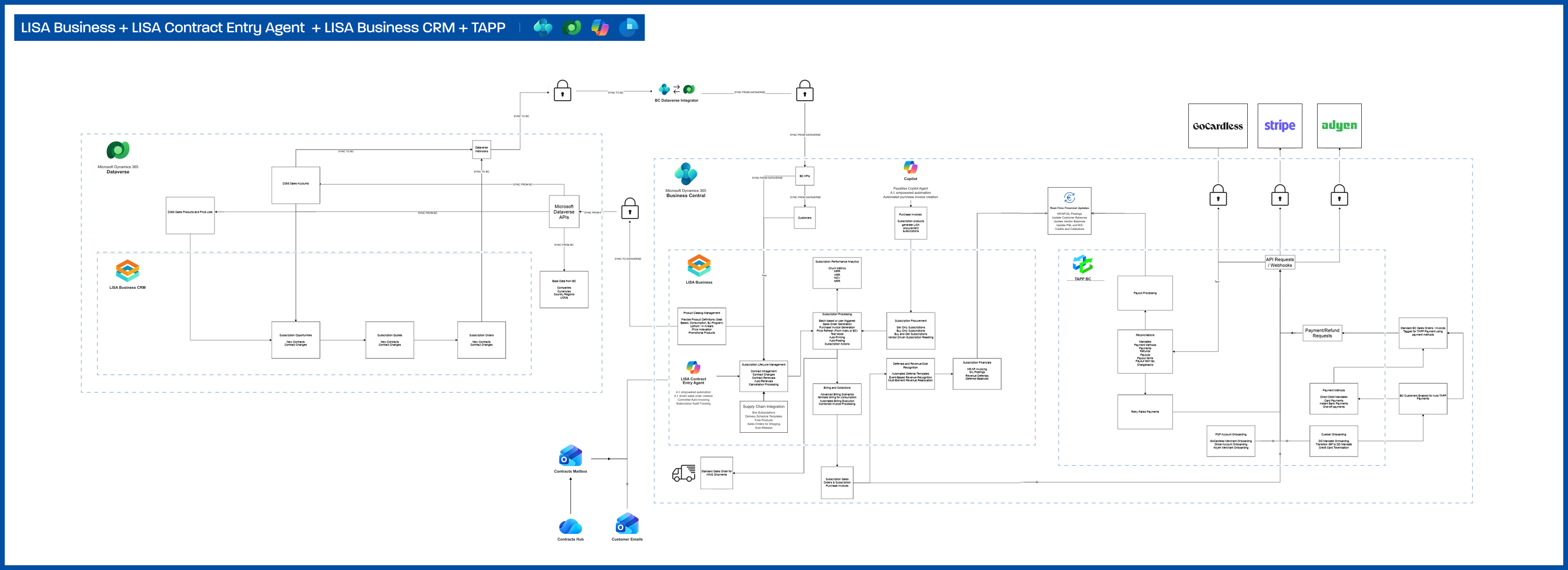
Task: Click the BC Dataverse Integrator icon
Action: click(676, 89)
